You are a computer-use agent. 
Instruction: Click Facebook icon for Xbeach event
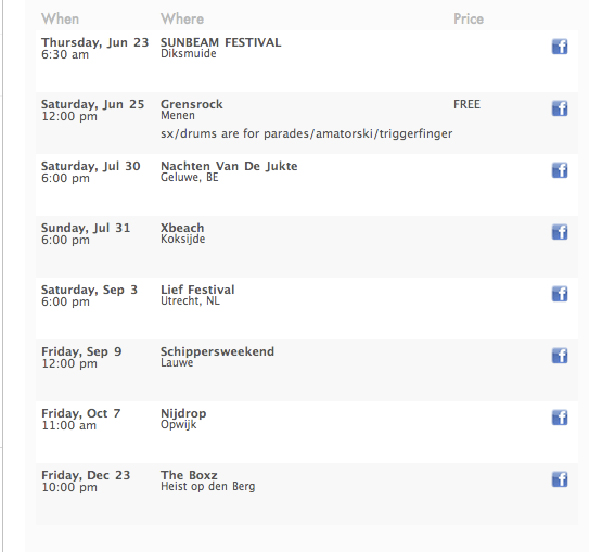[559, 232]
